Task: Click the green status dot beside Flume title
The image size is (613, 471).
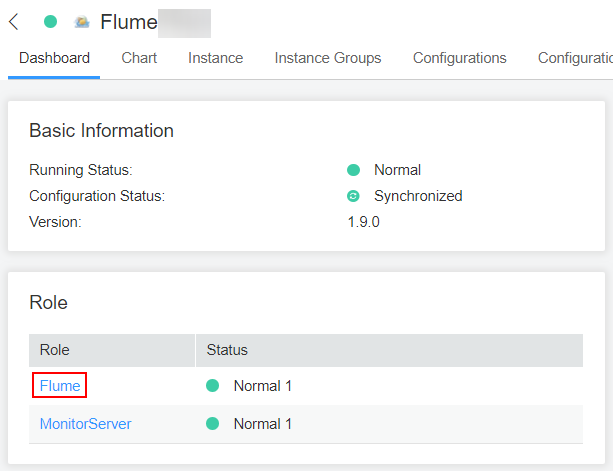Action: [51, 22]
